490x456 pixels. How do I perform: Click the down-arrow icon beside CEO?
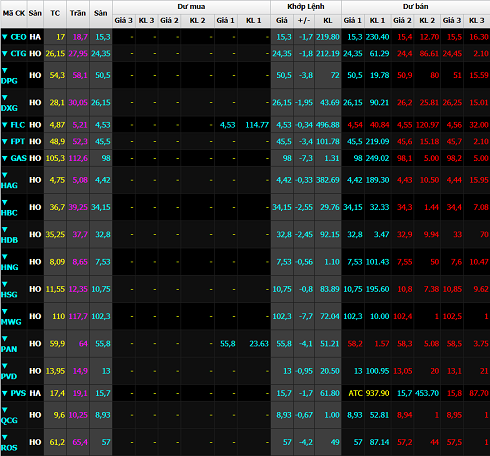[x=5, y=37]
